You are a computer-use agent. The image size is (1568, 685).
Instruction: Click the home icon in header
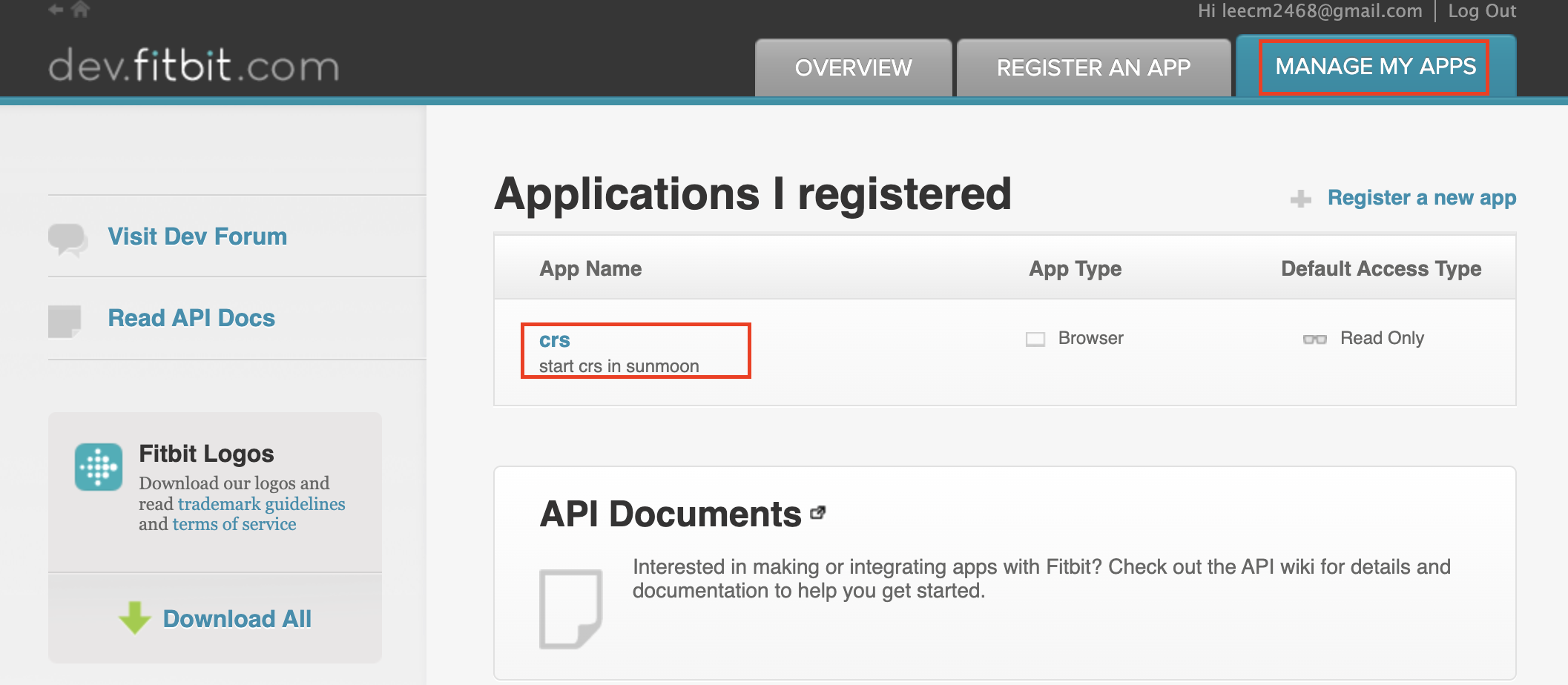[80, 9]
